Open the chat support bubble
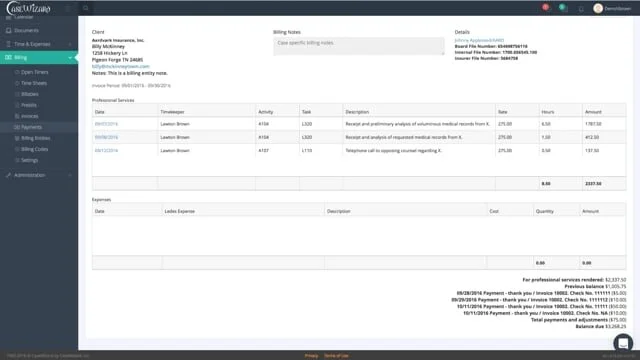Screen dimensions: 640x360 click(623, 343)
